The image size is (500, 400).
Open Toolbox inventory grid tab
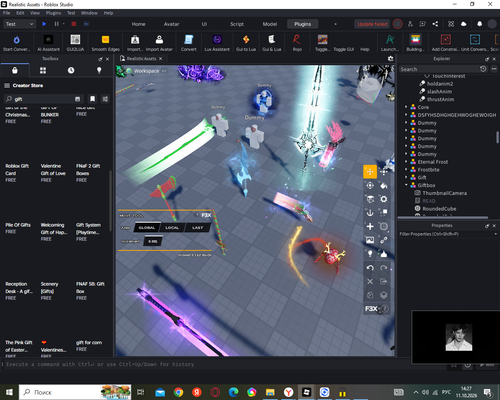coord(43,70)
